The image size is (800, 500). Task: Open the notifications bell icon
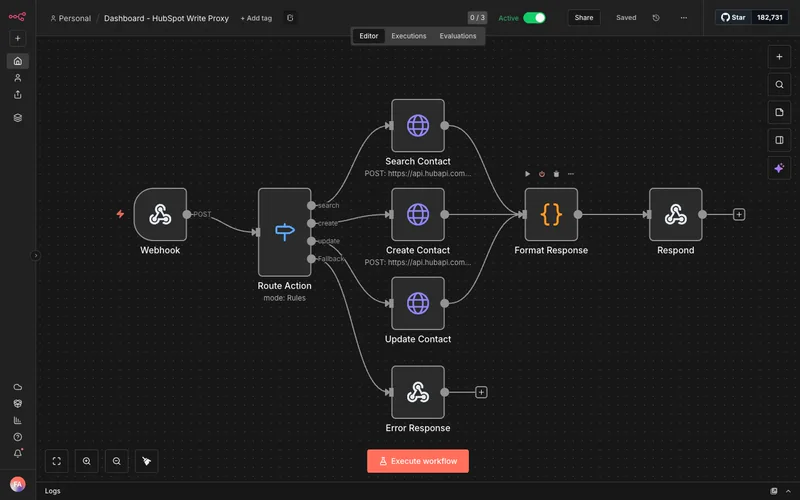pyautogui.click(x=18, y=453)
